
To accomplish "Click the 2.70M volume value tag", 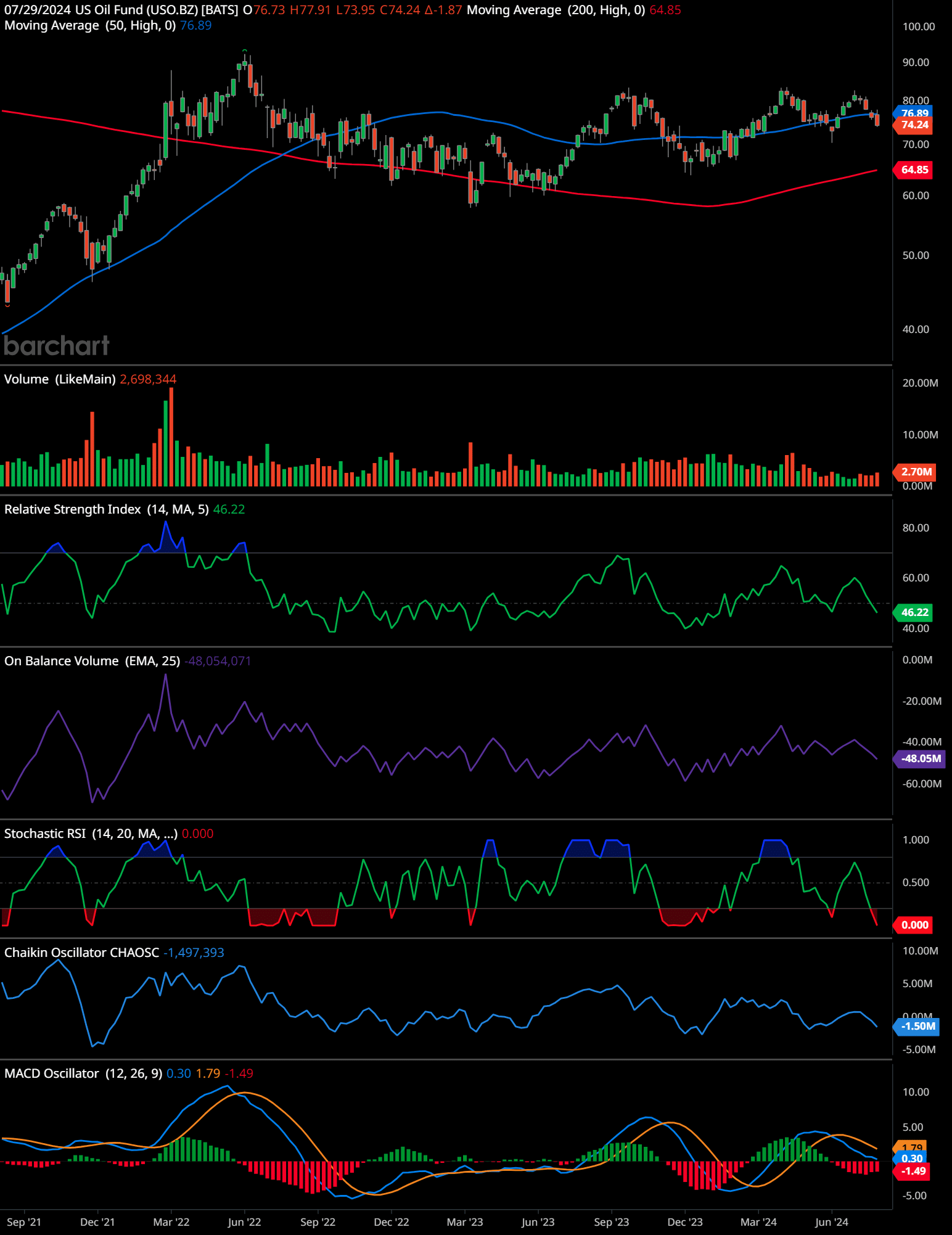I will 915,472.
